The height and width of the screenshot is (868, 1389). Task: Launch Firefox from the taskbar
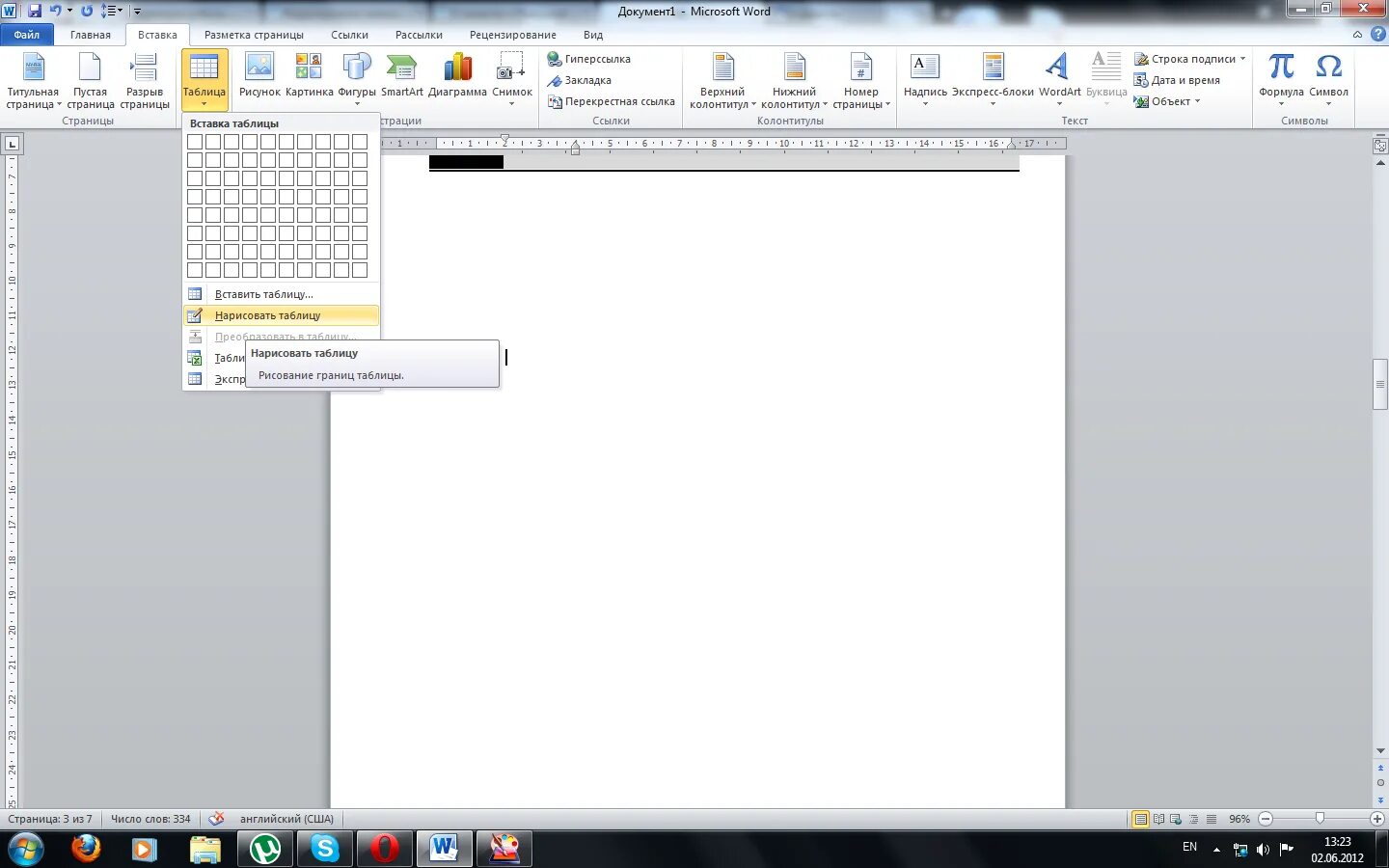coord(86,849)
